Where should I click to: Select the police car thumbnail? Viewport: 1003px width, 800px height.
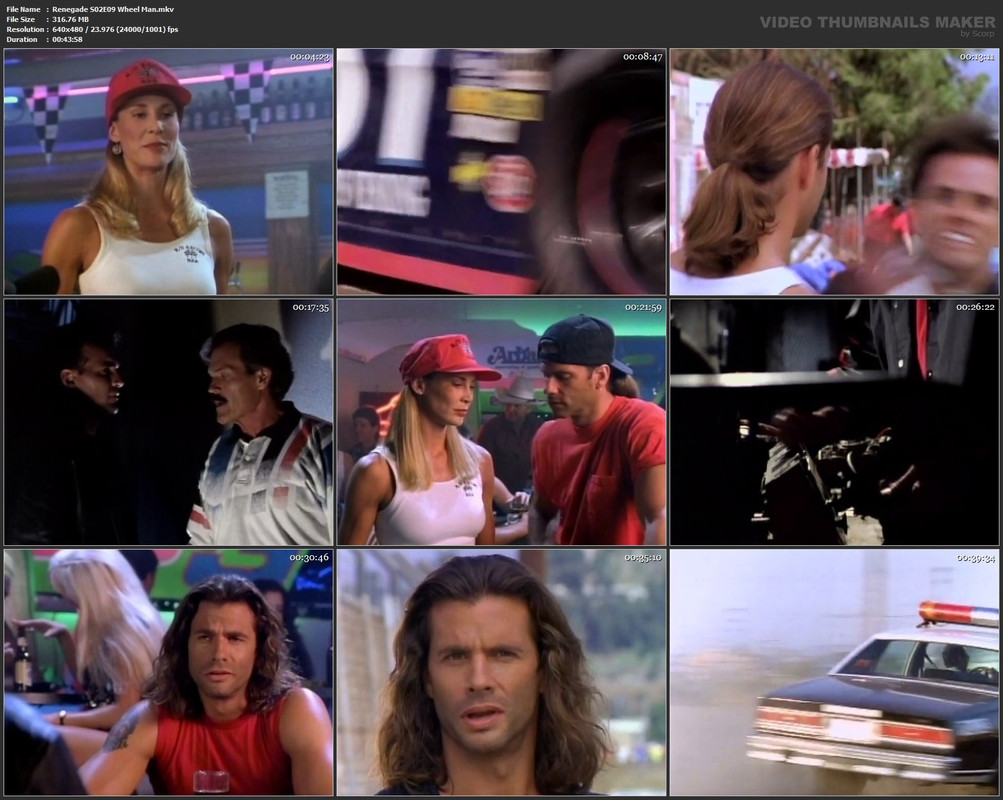834,672
